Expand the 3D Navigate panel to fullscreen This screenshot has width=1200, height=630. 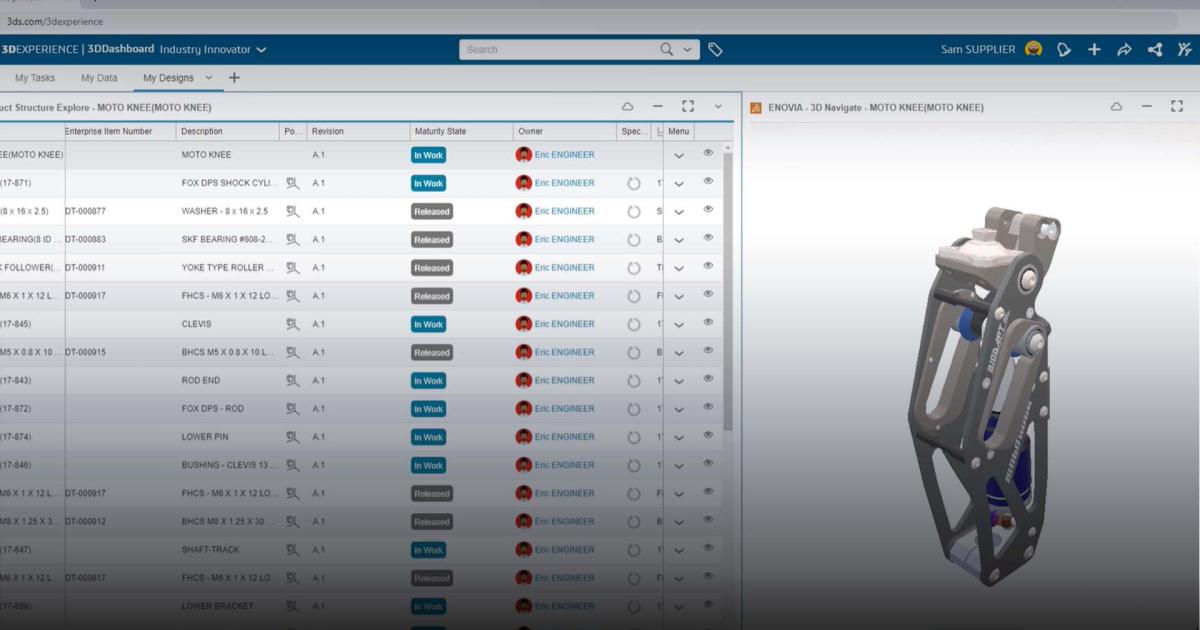point(1175,106)
